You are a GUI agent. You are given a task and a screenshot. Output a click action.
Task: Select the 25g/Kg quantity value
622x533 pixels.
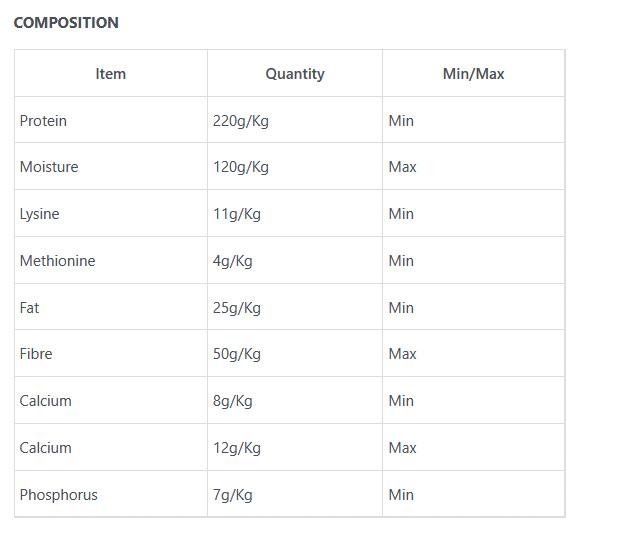pos(237,308)
